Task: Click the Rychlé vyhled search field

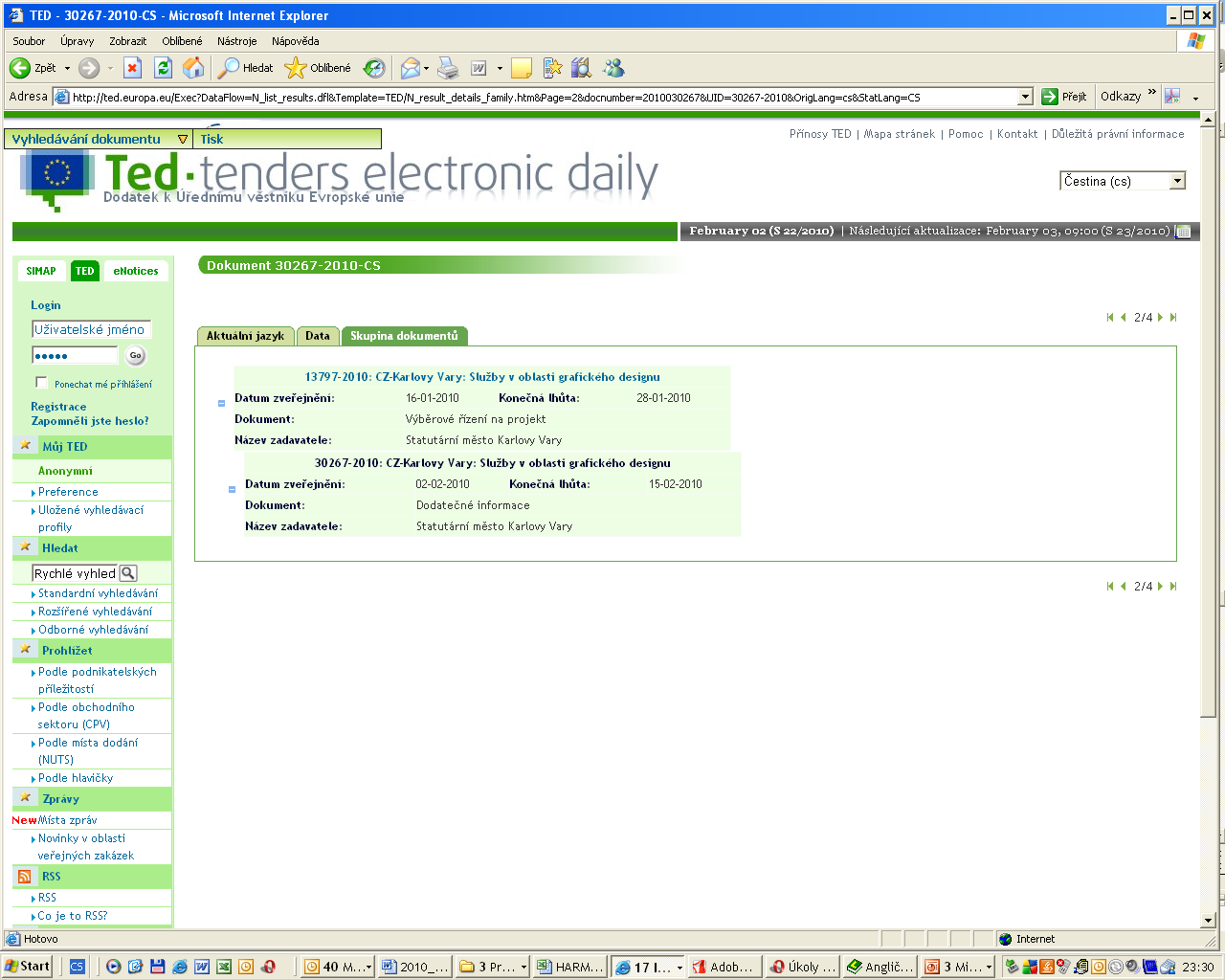Action: tap(75, 573)
